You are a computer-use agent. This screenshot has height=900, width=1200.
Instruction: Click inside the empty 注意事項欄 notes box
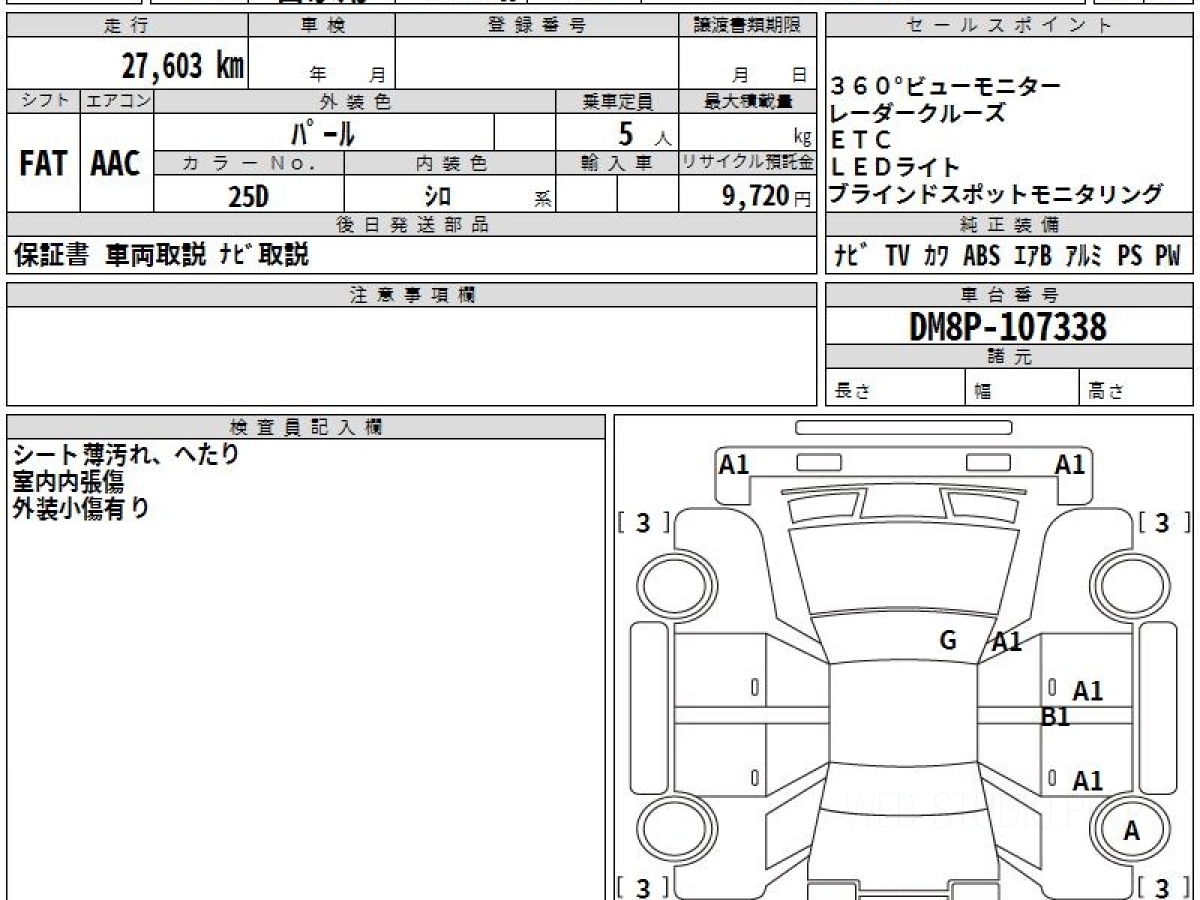pos(412,355)
